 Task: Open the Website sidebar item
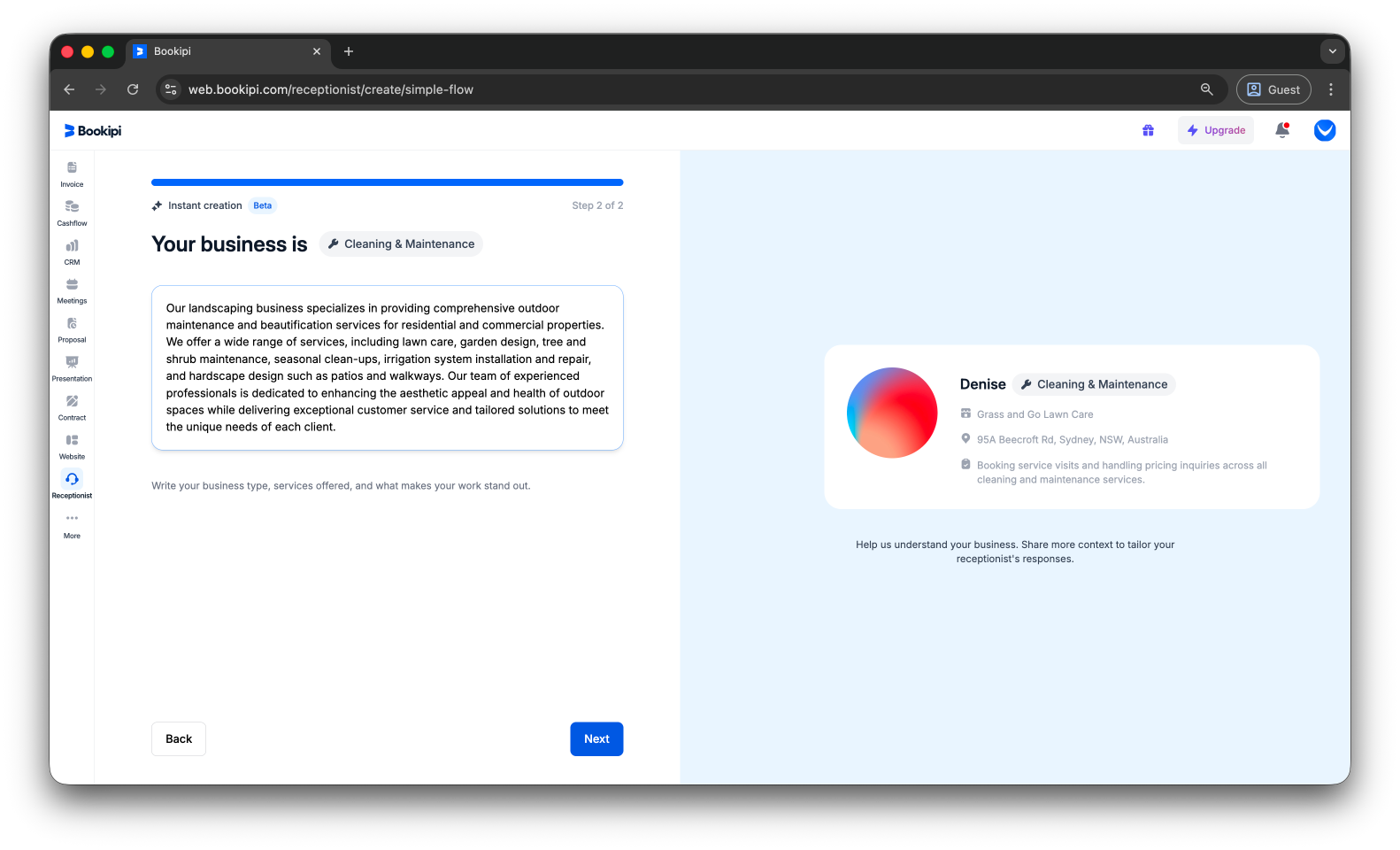coord(72,447)
